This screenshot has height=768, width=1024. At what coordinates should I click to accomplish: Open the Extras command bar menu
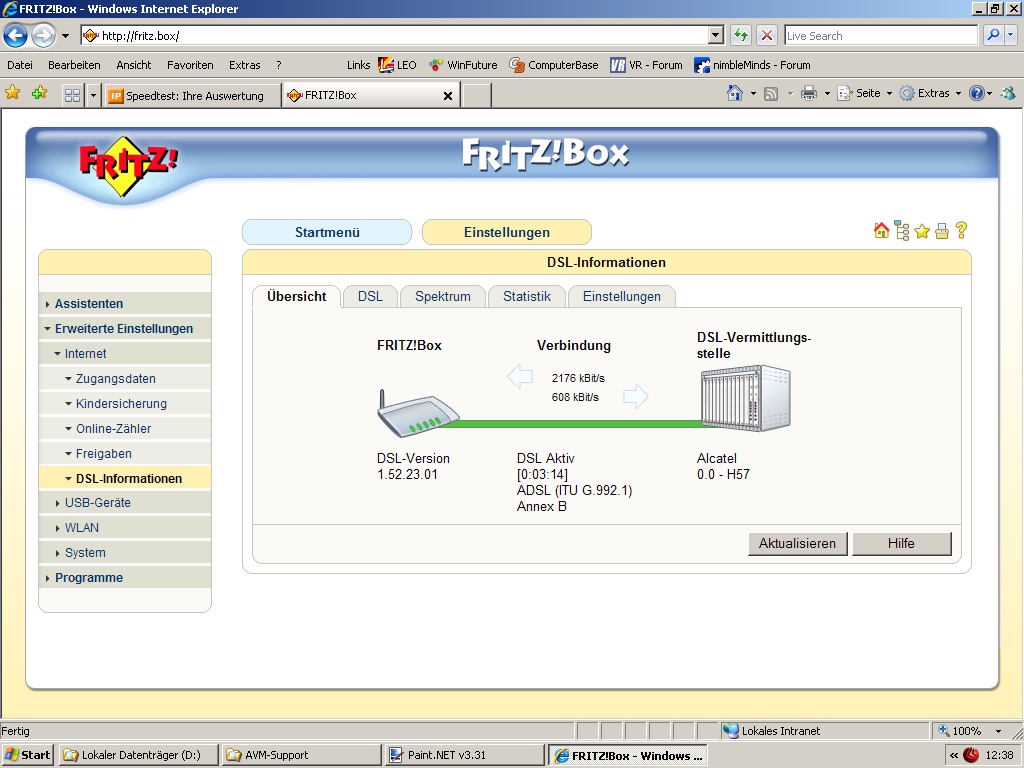930,93
